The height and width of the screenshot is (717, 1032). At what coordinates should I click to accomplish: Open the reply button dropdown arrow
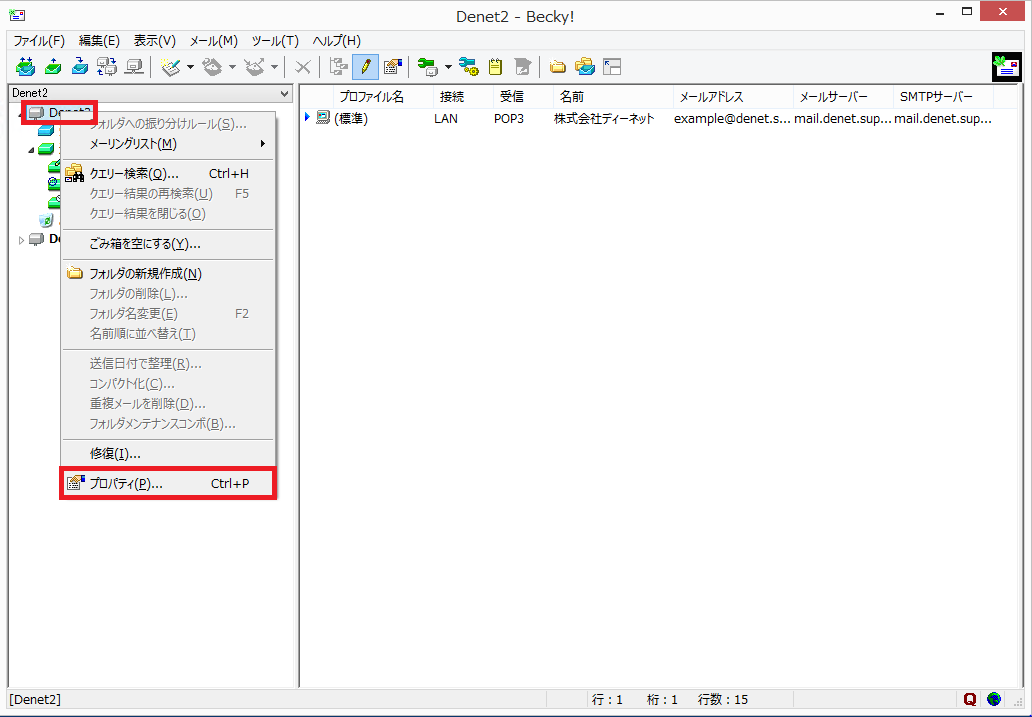[x=232, y=67]
